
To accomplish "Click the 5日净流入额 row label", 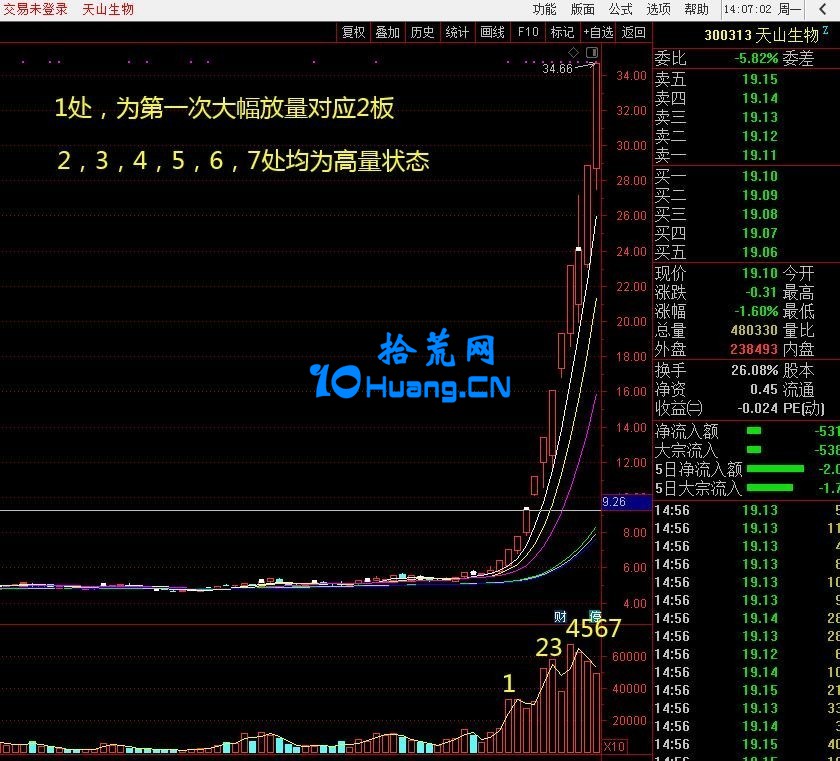I will (x=699, y=469).
